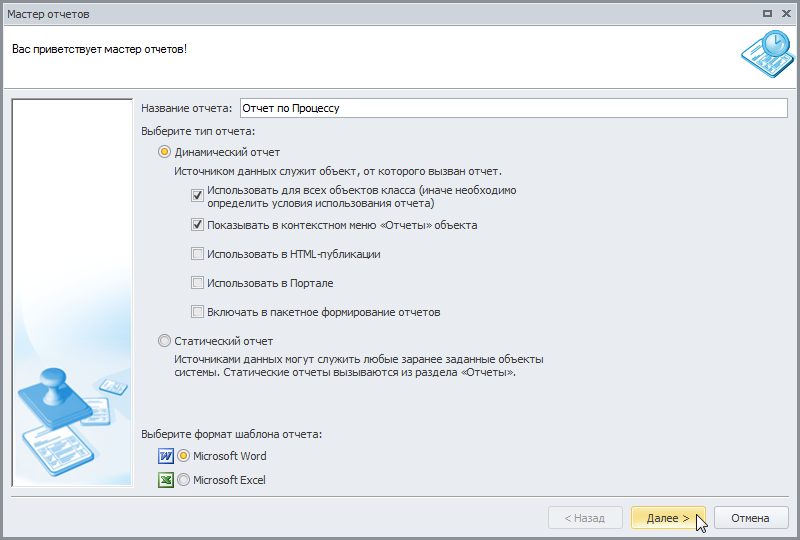
Task: Choose Microsoft Word template format
Action: [x=184, y=456]
